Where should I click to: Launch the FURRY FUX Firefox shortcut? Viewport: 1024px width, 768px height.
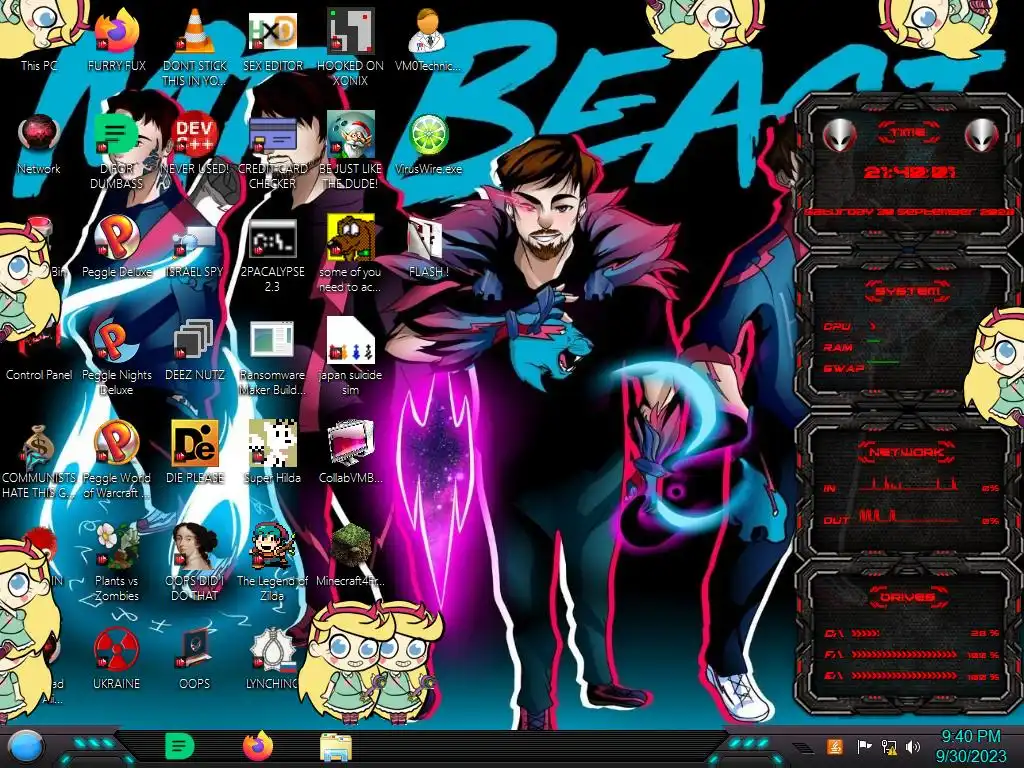tap(116, 39)
